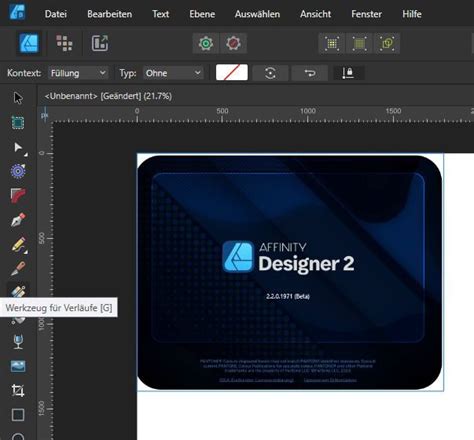Viewport: 474px width, 440px height.
Task: Select the Move tool arrow
Action: pyautogui.click(x=18, y=98)
